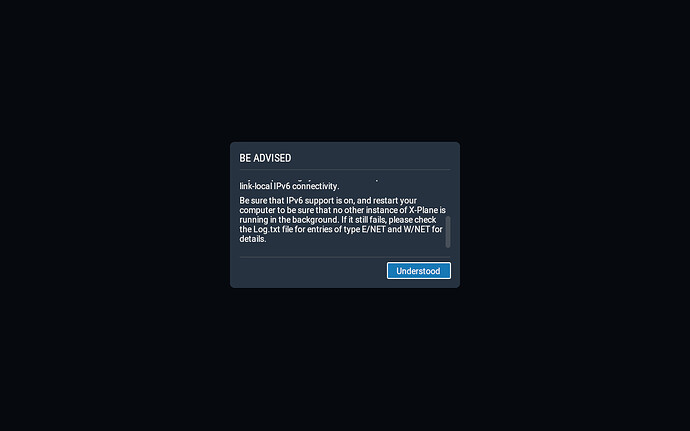Click the scrollbar track above the thumb
The image size is (690, 431).
click(x=448, y=197)
